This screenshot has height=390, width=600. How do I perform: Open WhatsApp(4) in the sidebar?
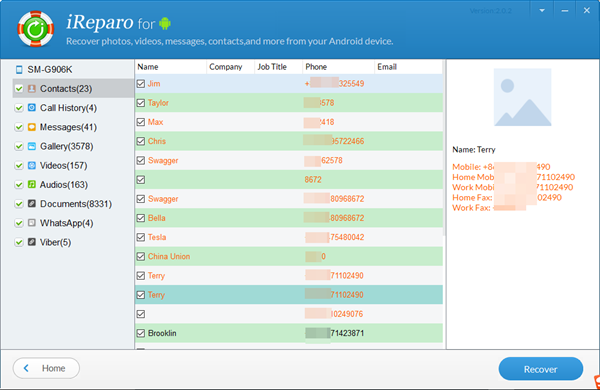[67, 223]
